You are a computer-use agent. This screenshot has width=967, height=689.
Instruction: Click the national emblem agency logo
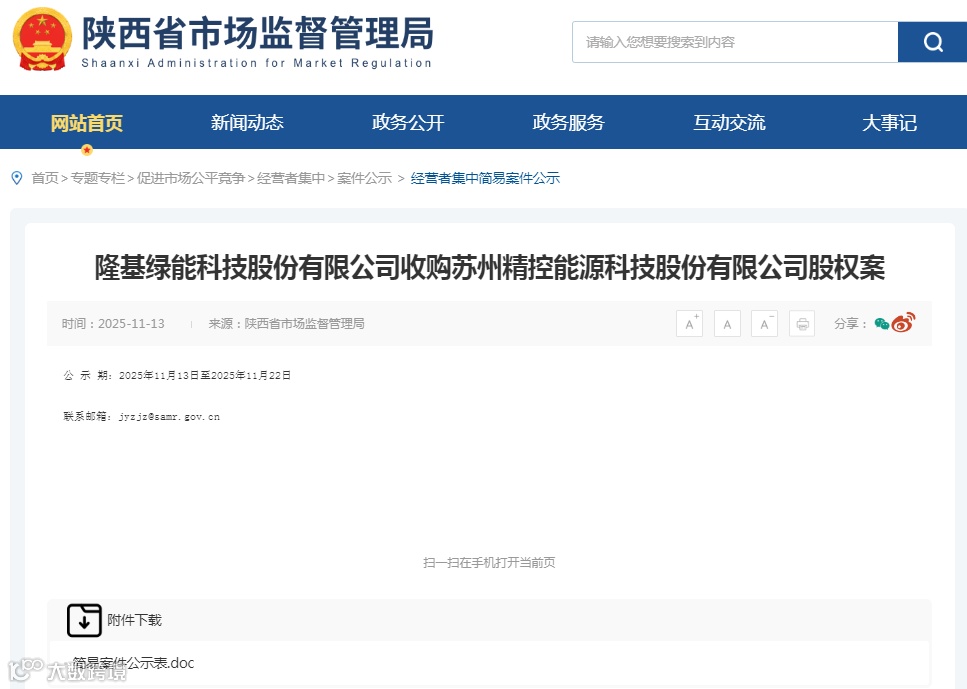[x=39, y=40]
